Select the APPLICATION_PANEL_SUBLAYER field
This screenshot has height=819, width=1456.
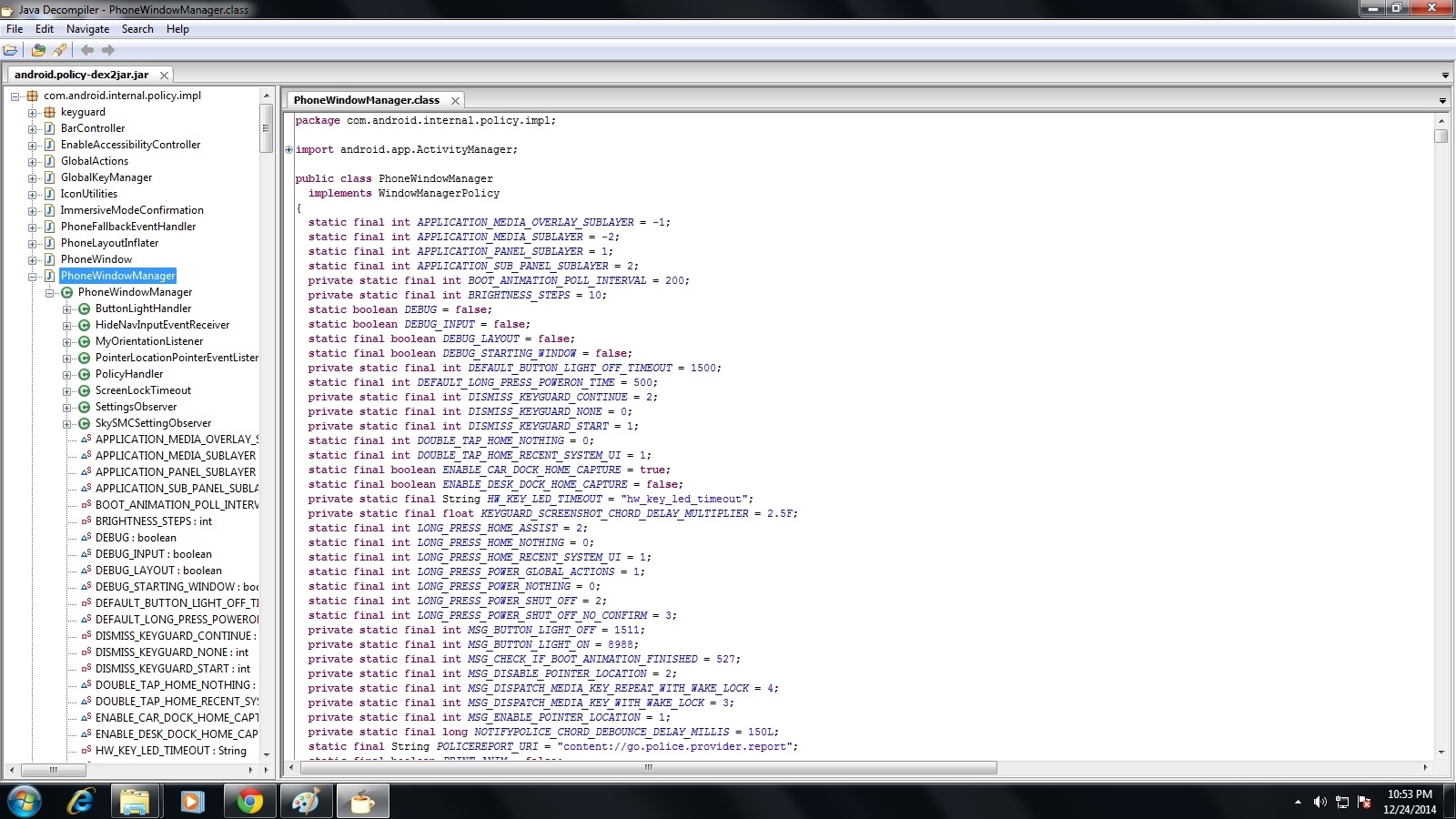point(176,472)
